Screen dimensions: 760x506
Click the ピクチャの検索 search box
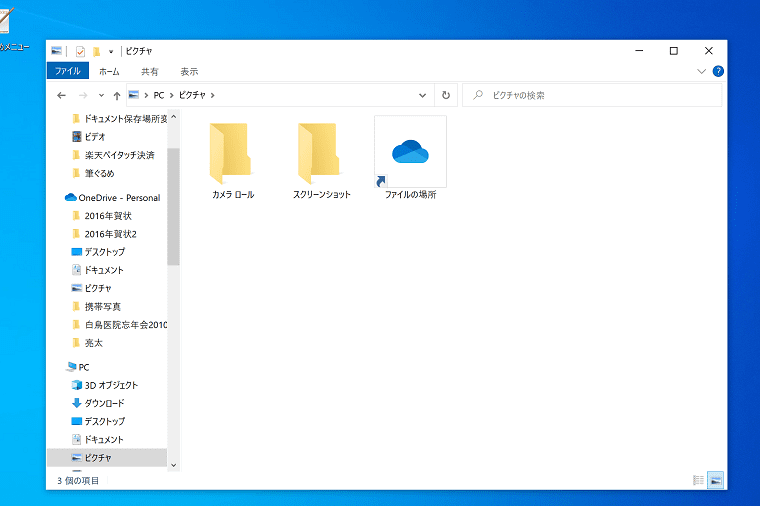(592, 95)
